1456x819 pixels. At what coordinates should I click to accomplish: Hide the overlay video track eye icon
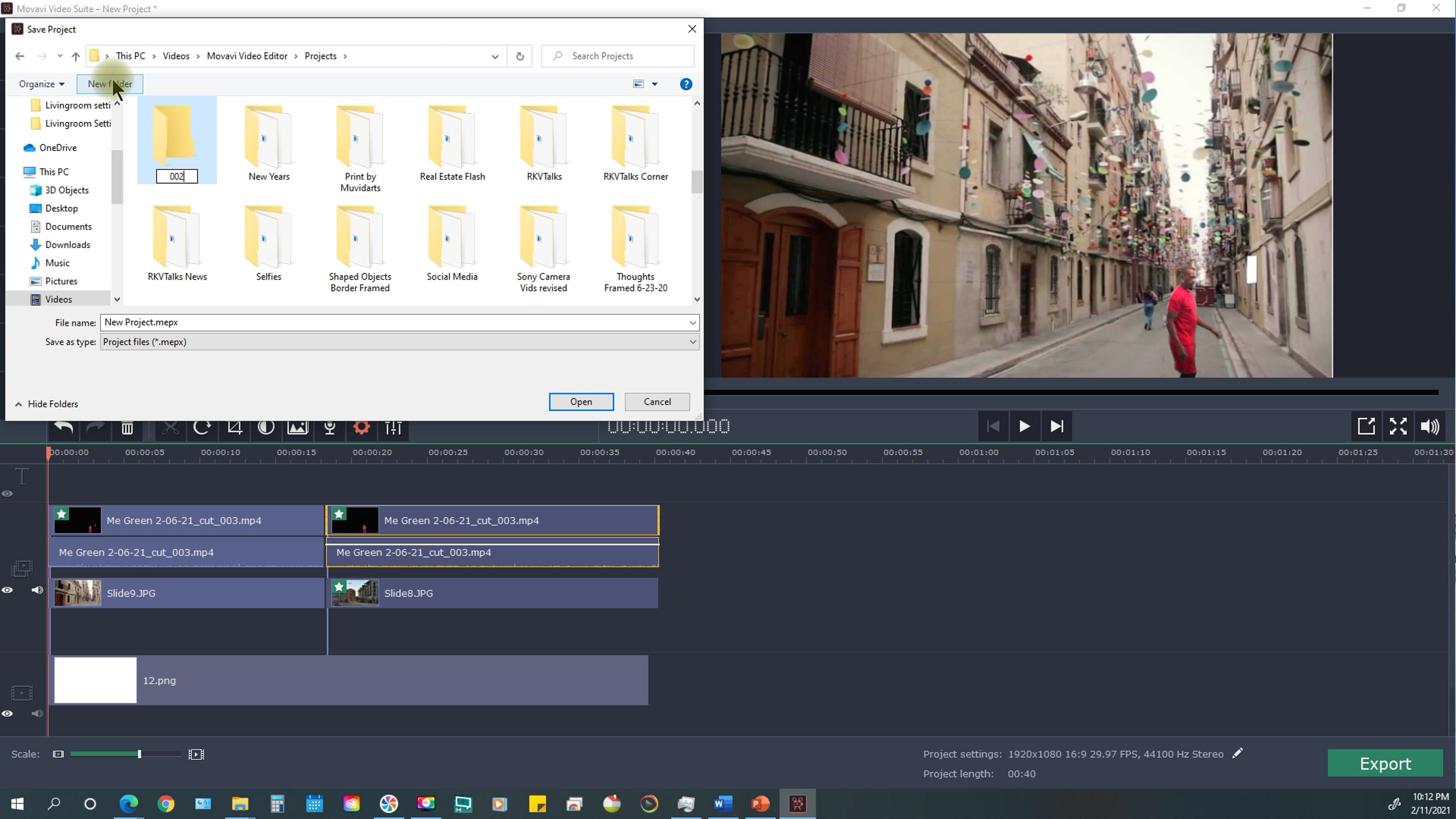[x=7, y=590]
